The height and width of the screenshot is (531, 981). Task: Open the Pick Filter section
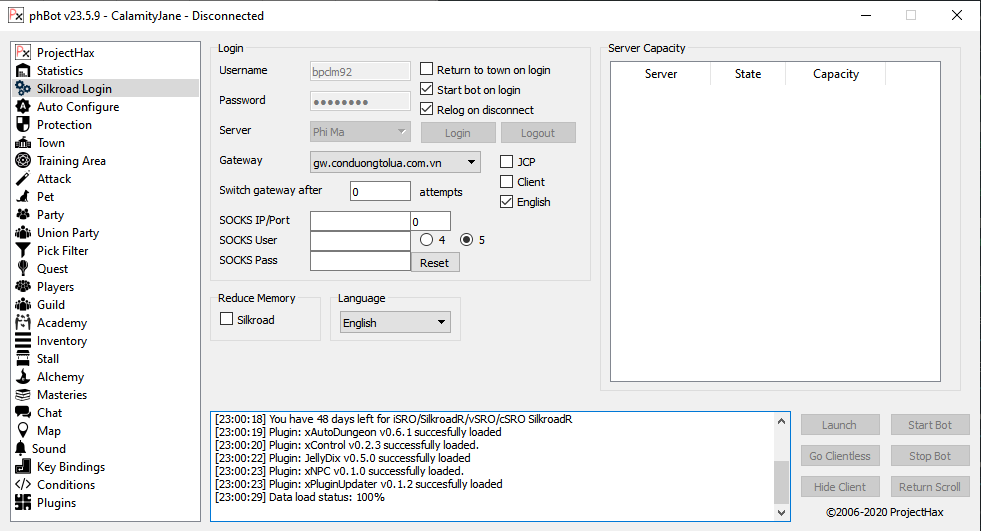click(62, 251)
